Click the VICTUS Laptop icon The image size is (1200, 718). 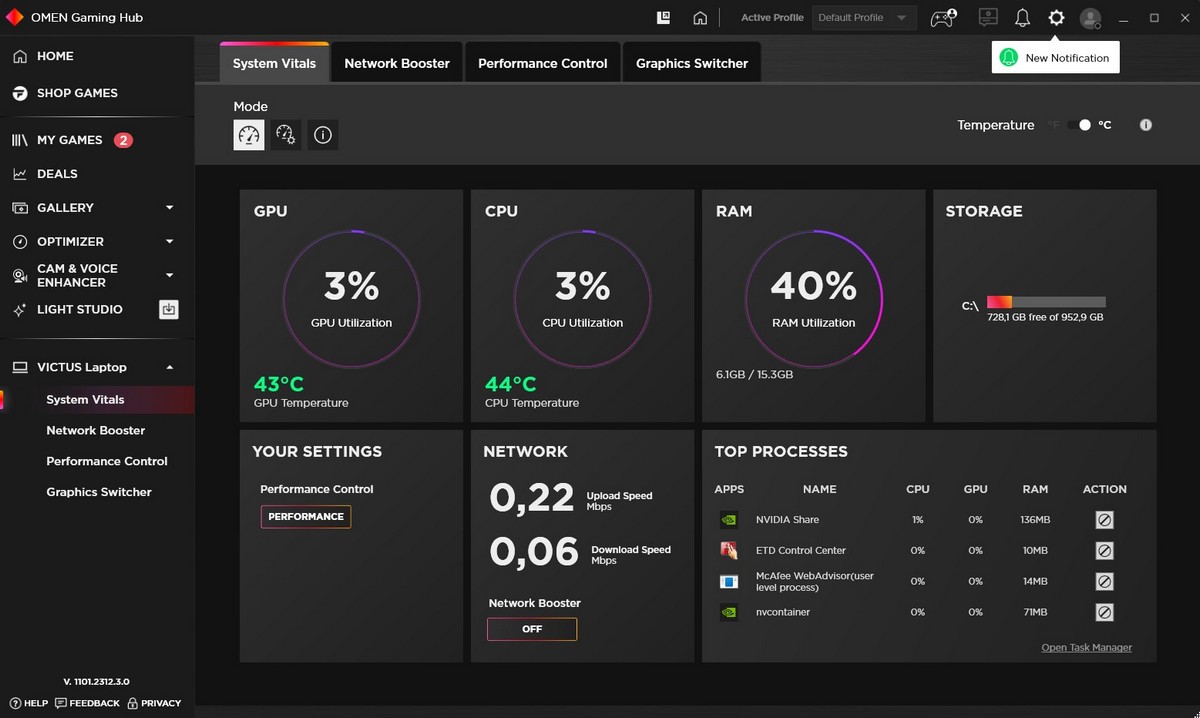tap(19, 367)
